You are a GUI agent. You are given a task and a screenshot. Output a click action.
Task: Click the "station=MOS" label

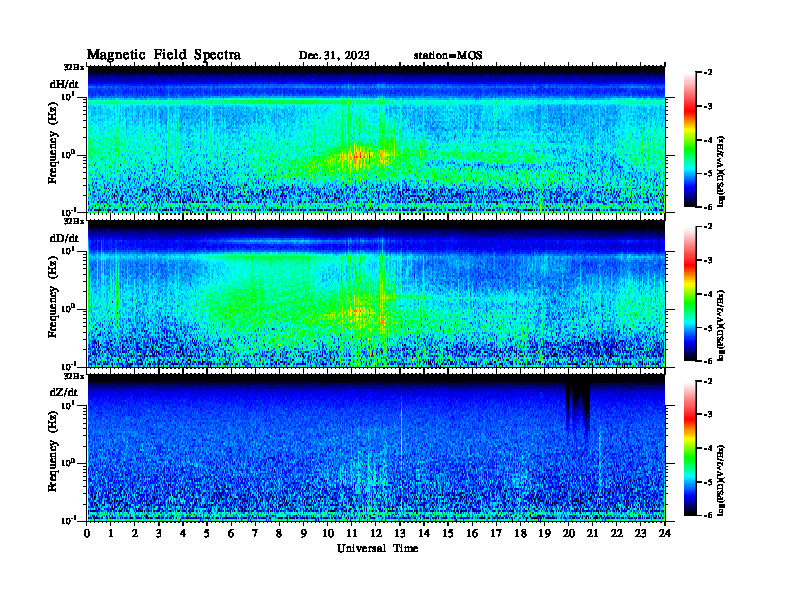[448, 56]
